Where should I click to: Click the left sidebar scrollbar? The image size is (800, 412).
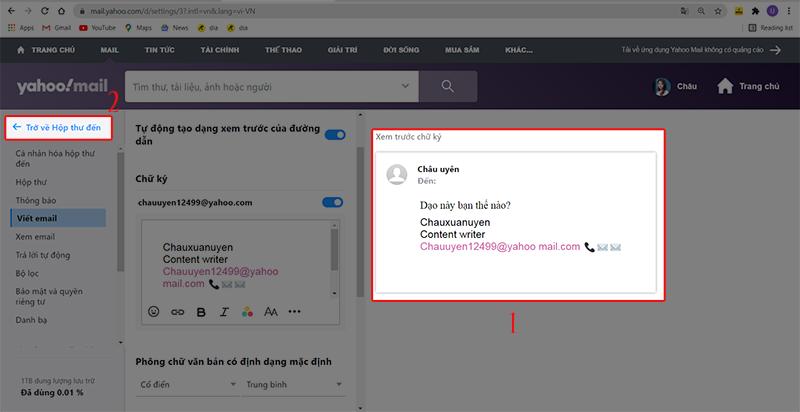[x=120, y=211]
